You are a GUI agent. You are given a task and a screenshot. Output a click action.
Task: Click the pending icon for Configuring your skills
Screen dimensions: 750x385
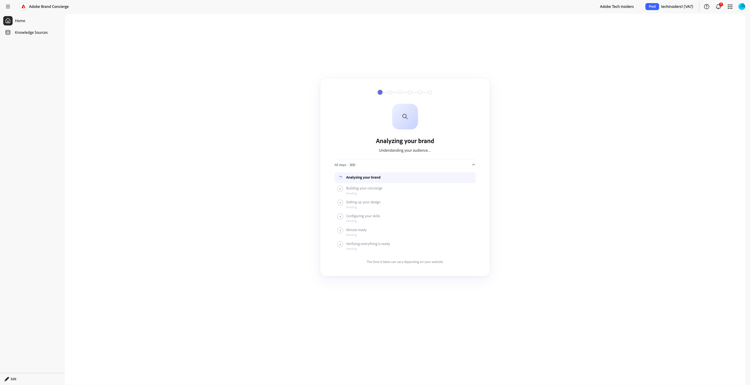pyautogui.click(x=340, y=217)
